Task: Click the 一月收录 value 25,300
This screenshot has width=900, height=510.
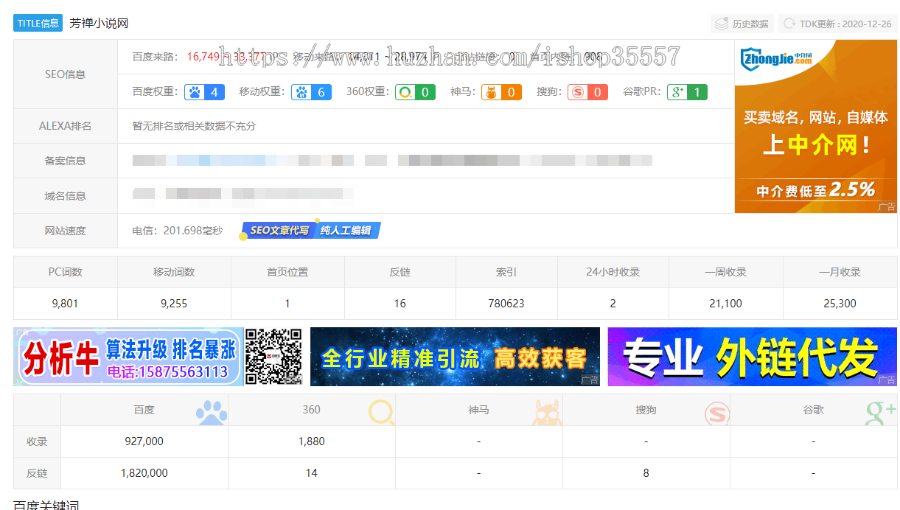Action: point(840,303)
